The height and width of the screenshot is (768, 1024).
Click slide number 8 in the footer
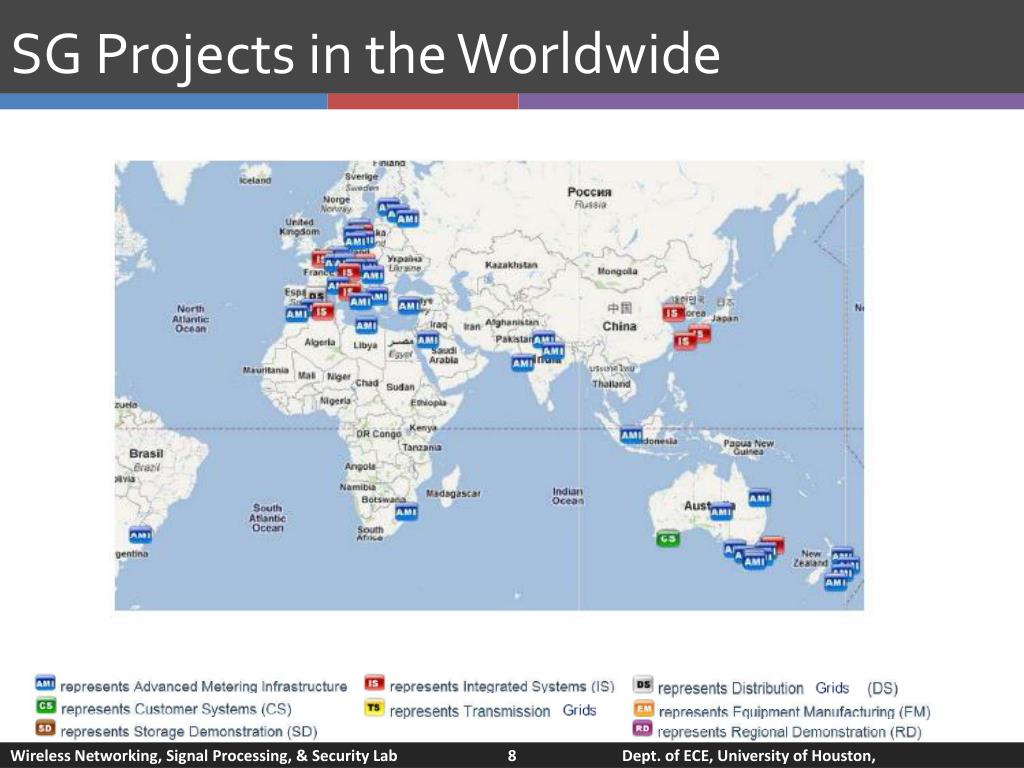pyautogui.click(x=512, y=756)
